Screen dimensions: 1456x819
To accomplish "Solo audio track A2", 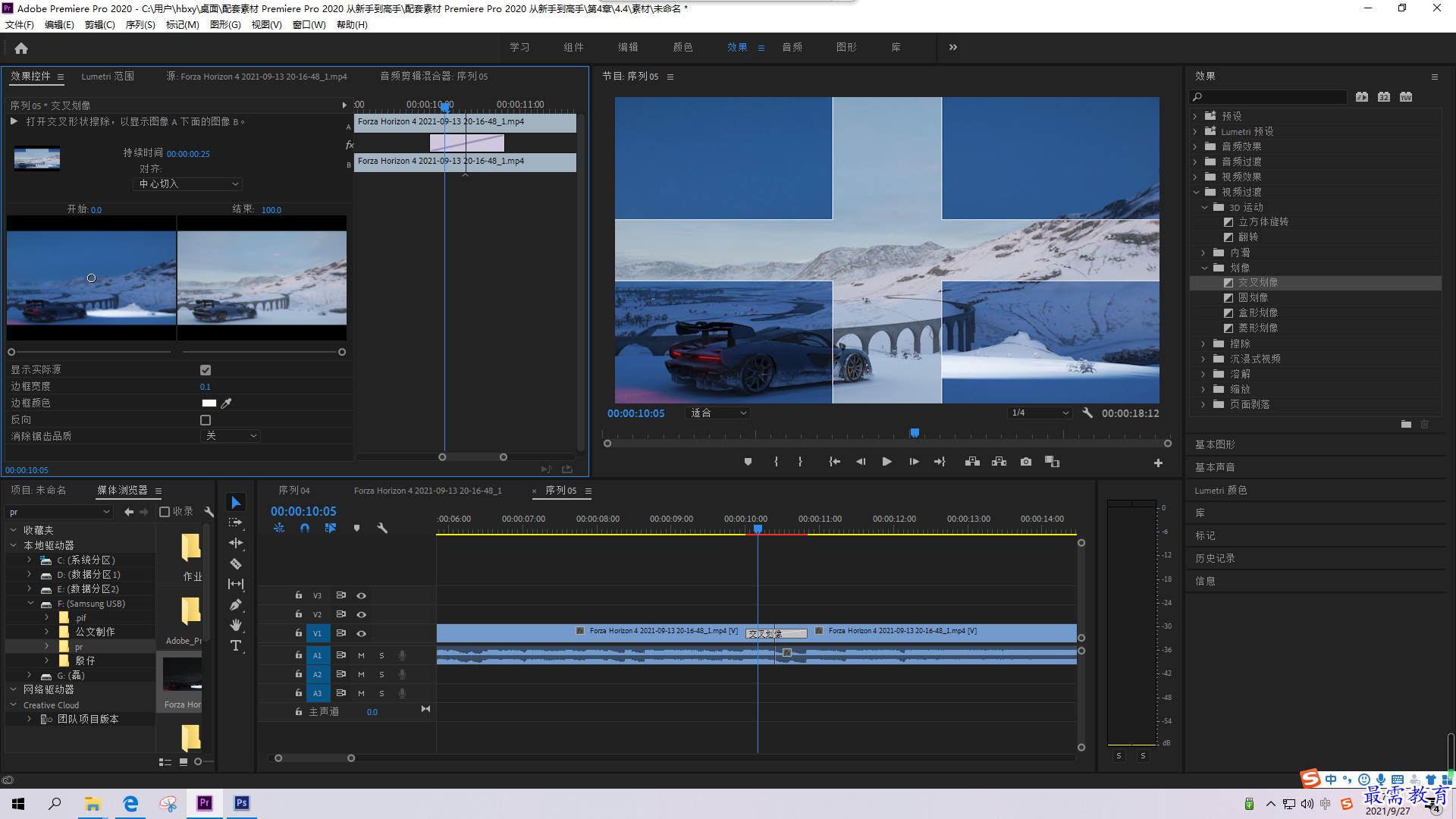I will [381, 674].
